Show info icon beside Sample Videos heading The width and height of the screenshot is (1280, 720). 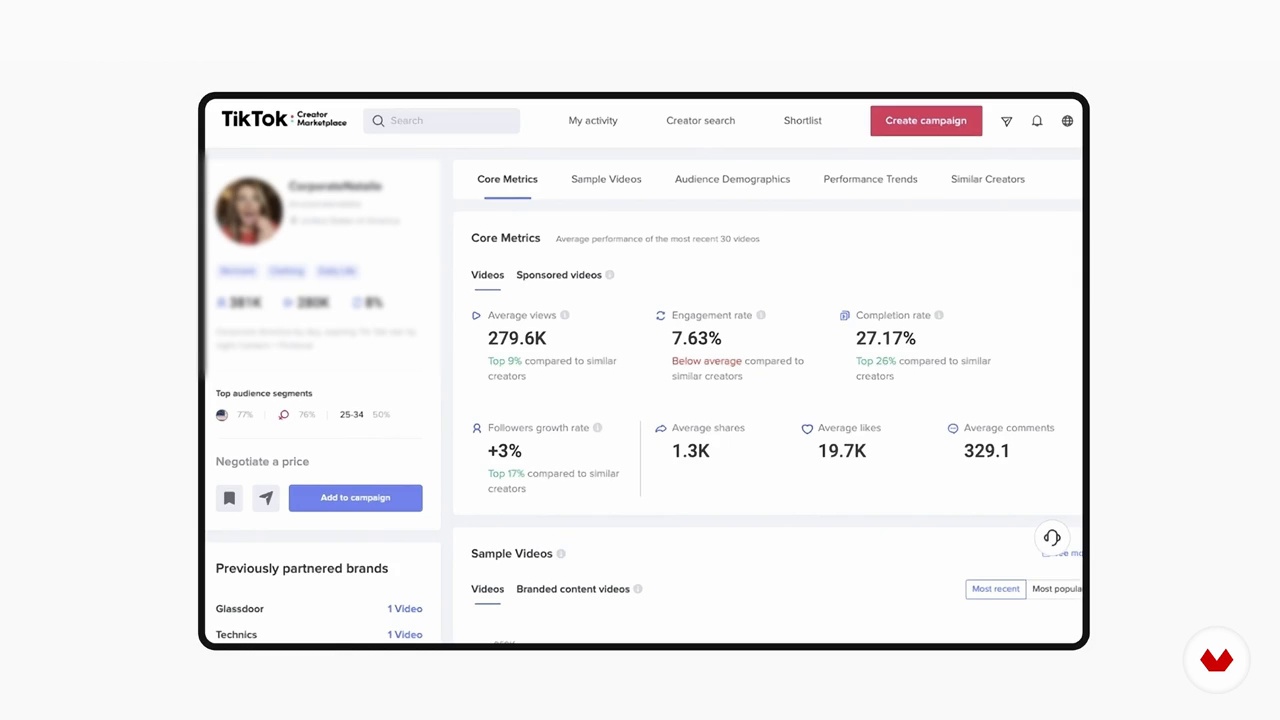click(561, 554)
